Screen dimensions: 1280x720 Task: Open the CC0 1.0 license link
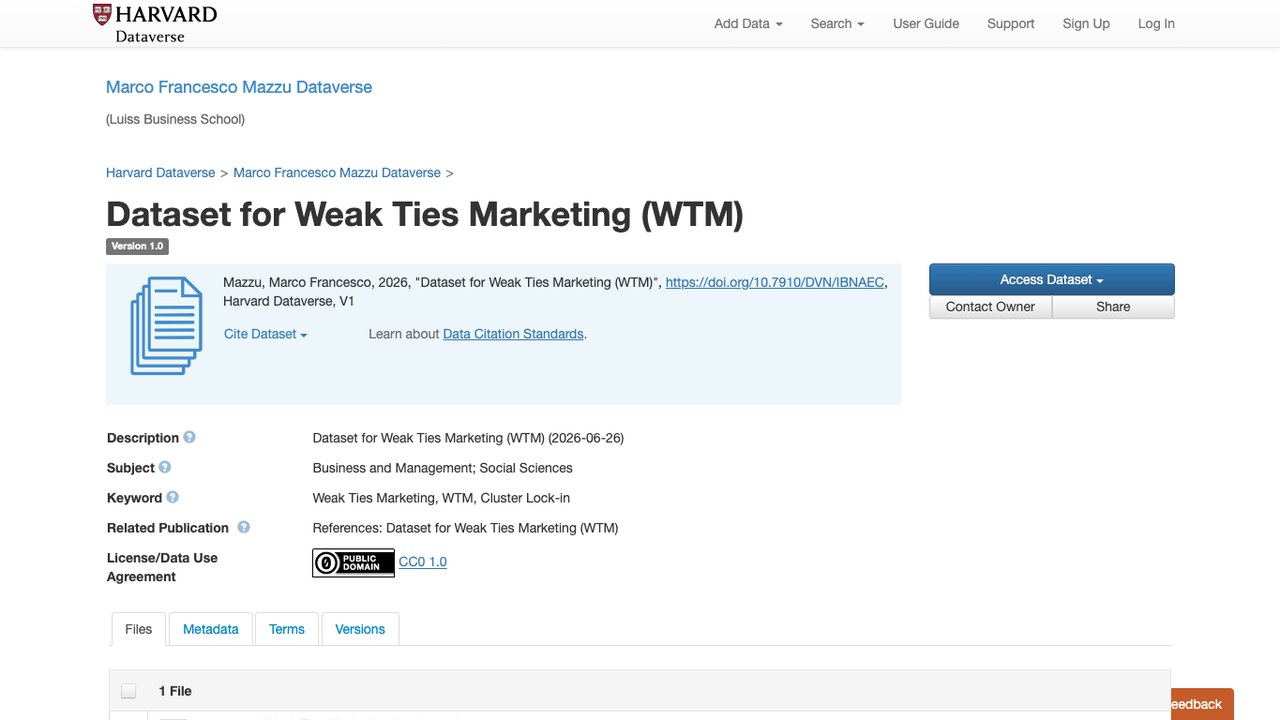pos(423,562)
